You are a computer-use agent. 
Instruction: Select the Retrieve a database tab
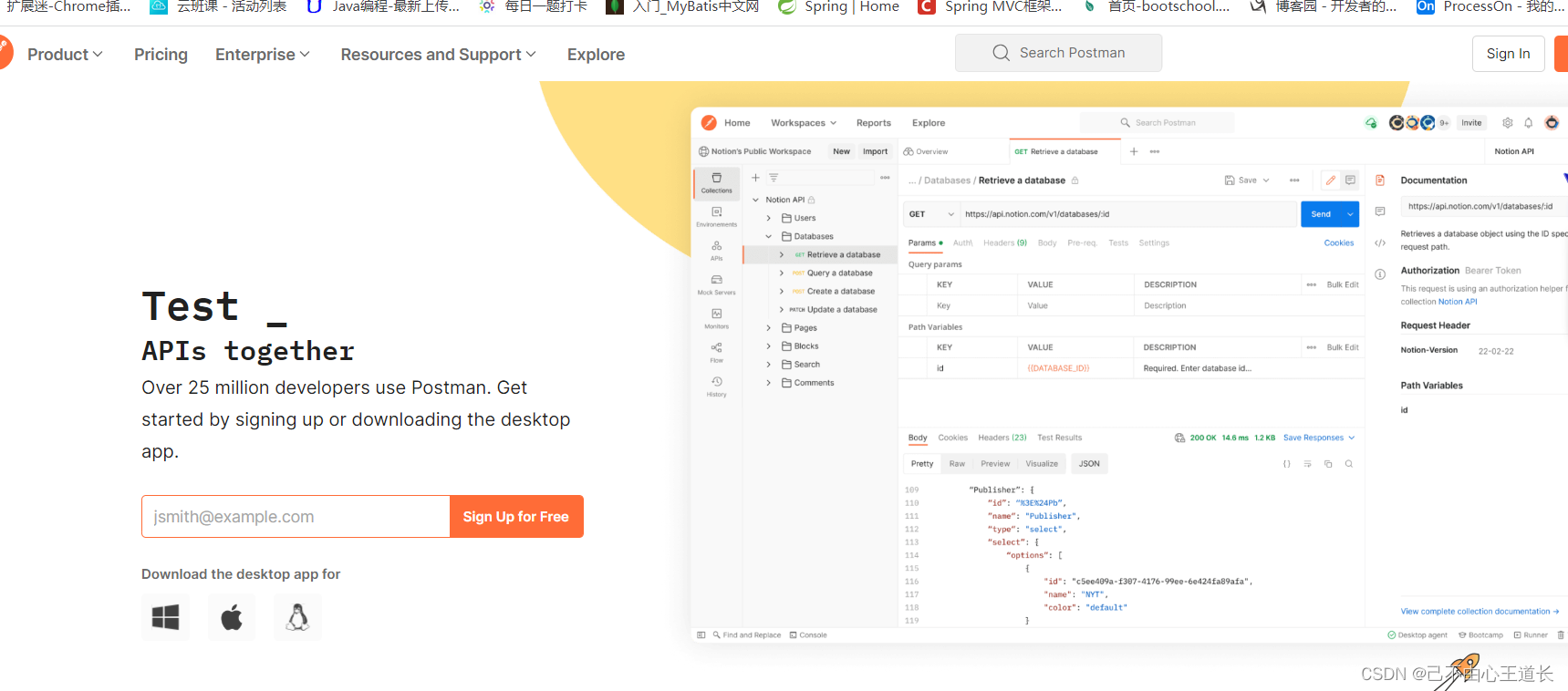1064,151
